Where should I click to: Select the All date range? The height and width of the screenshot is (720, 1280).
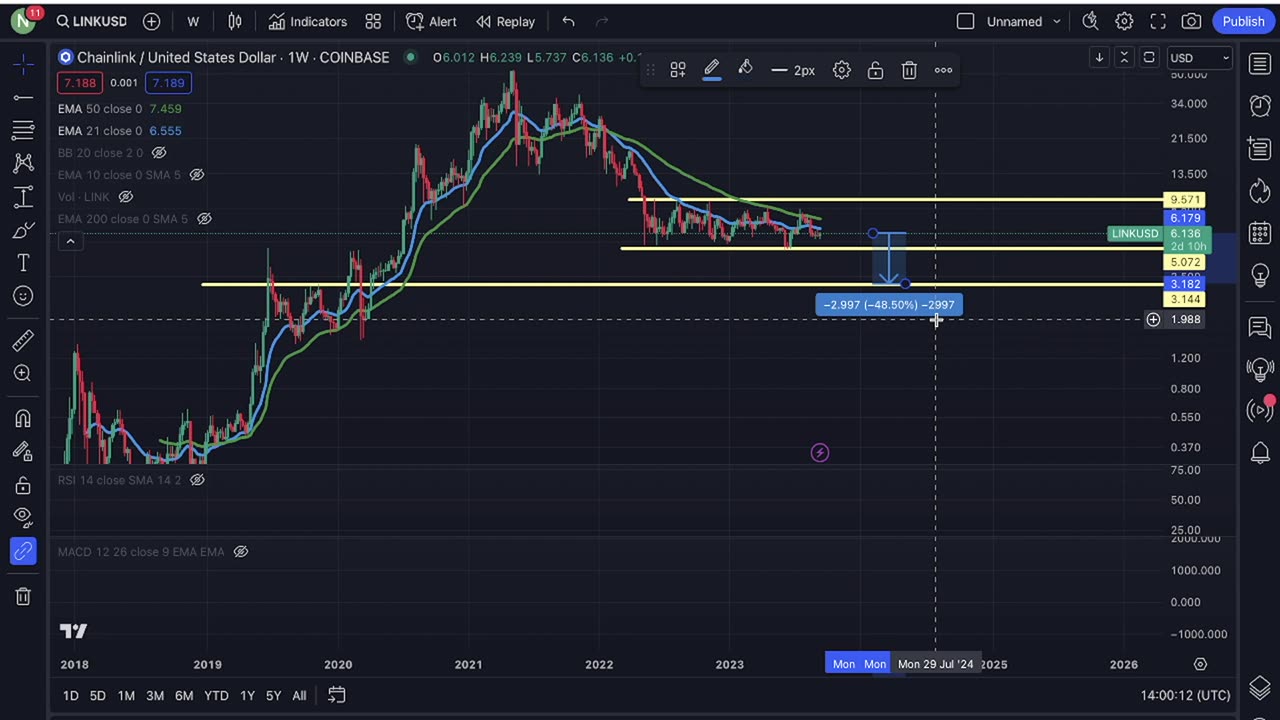(299, 695)
